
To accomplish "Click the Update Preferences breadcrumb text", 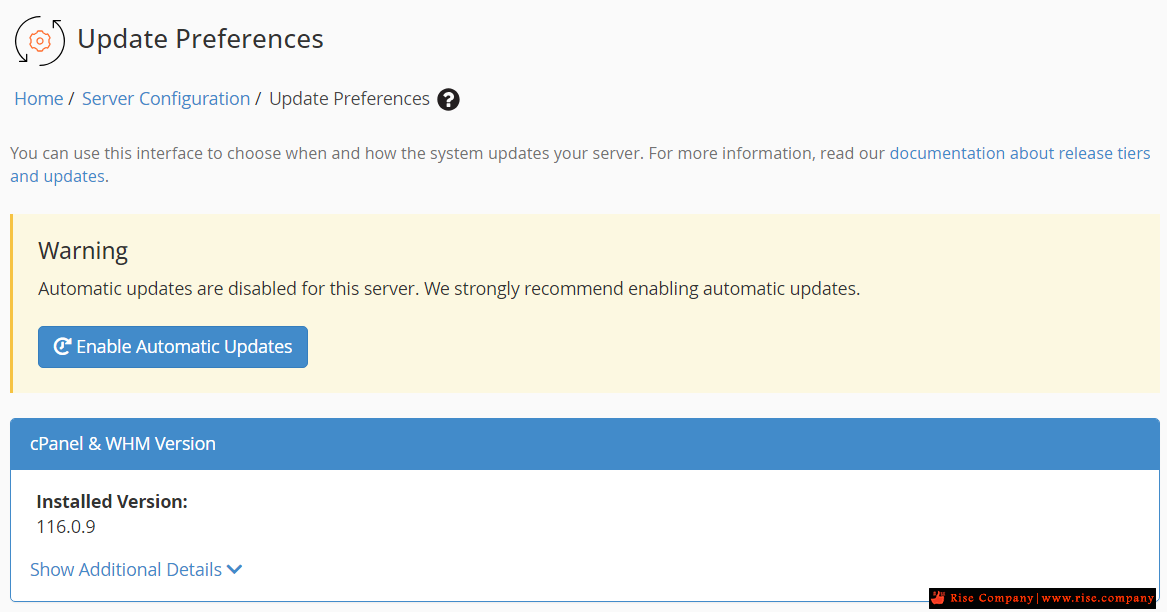I will [x=349, y=99].
